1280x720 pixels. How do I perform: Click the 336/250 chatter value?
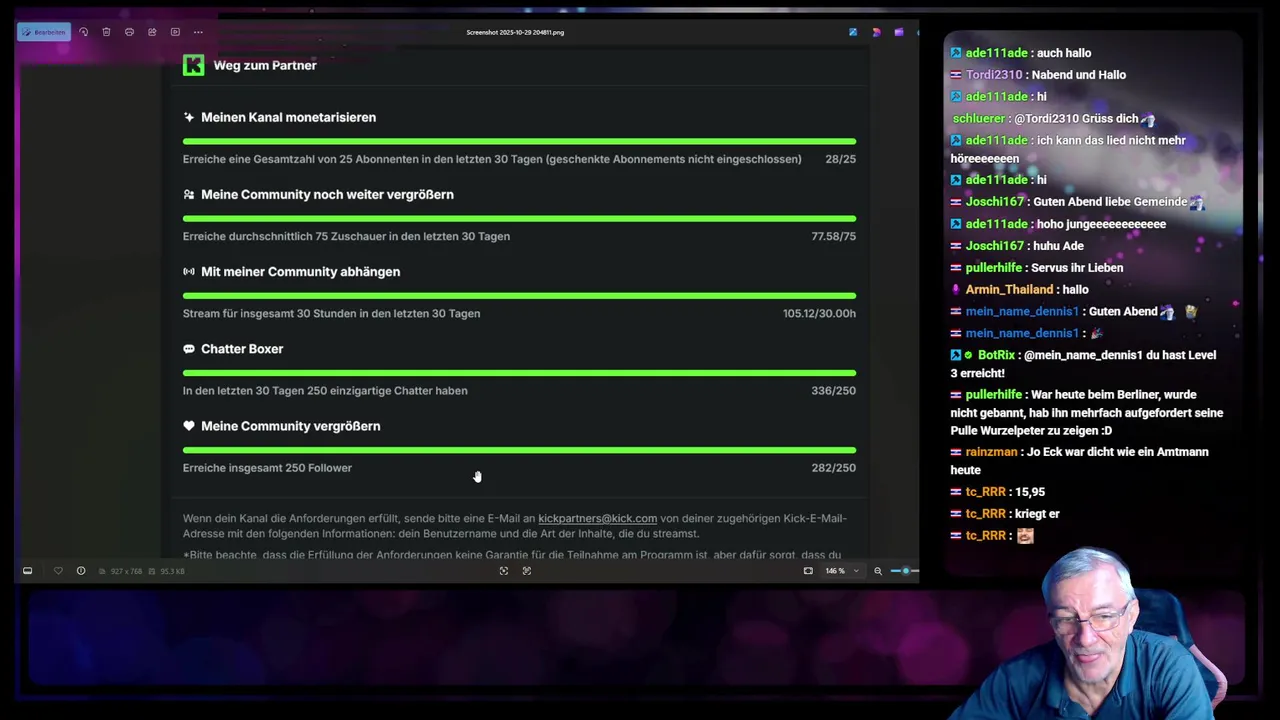click(x=833, y=391)
